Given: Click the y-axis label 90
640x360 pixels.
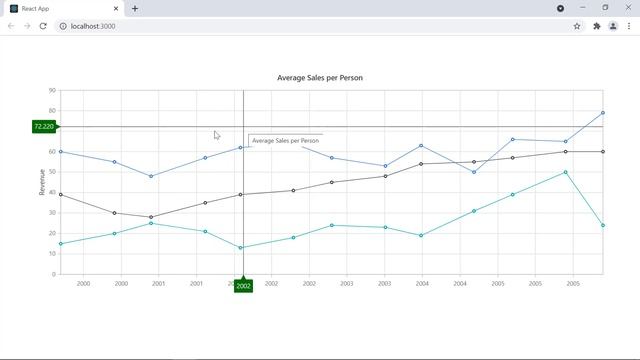Looking at the screenshot, I should click(x=52, y=90).
